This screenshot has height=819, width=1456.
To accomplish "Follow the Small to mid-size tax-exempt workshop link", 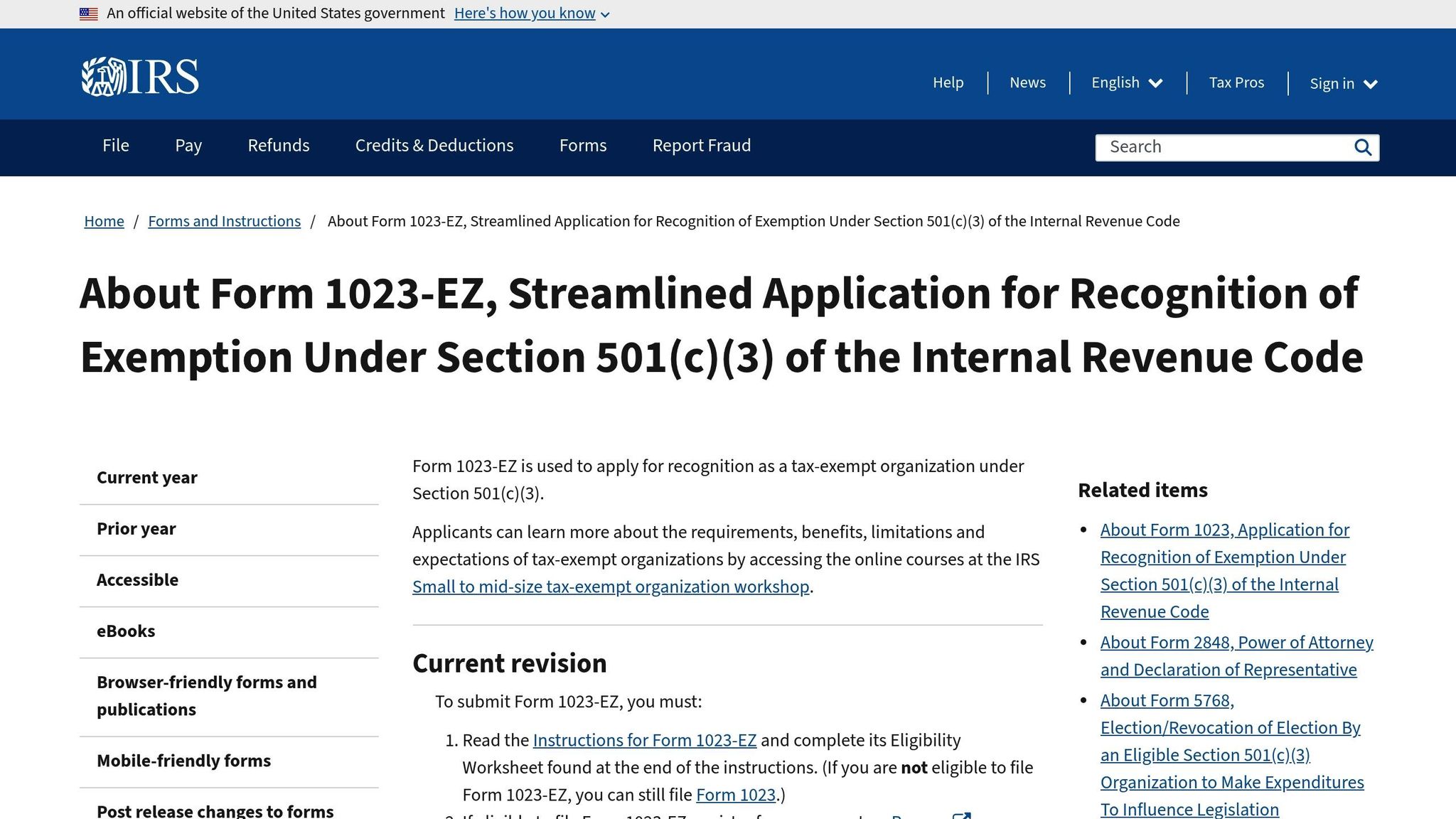I will pos(610,587).
